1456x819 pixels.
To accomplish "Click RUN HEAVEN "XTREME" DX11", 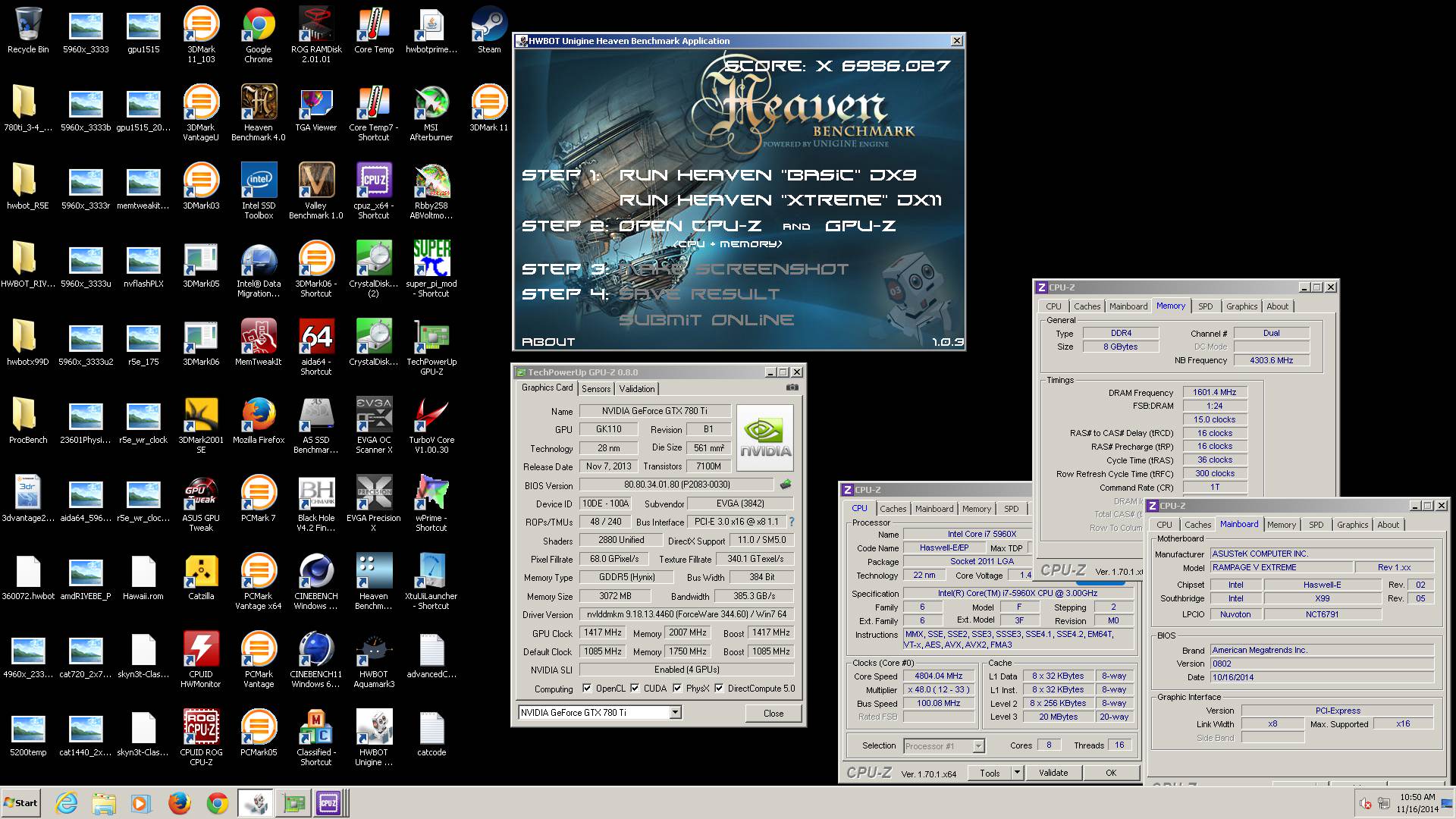I will pyautogui.click(x=780, y=200).
